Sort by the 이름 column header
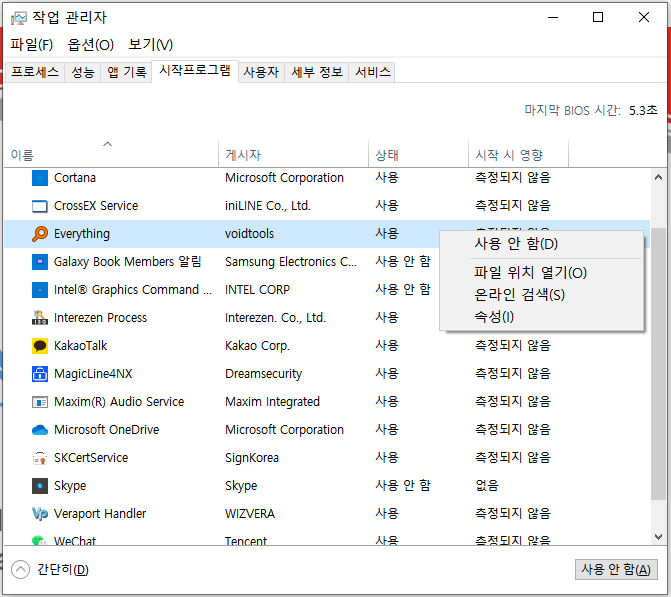671x597 pixels. (111, 154)
